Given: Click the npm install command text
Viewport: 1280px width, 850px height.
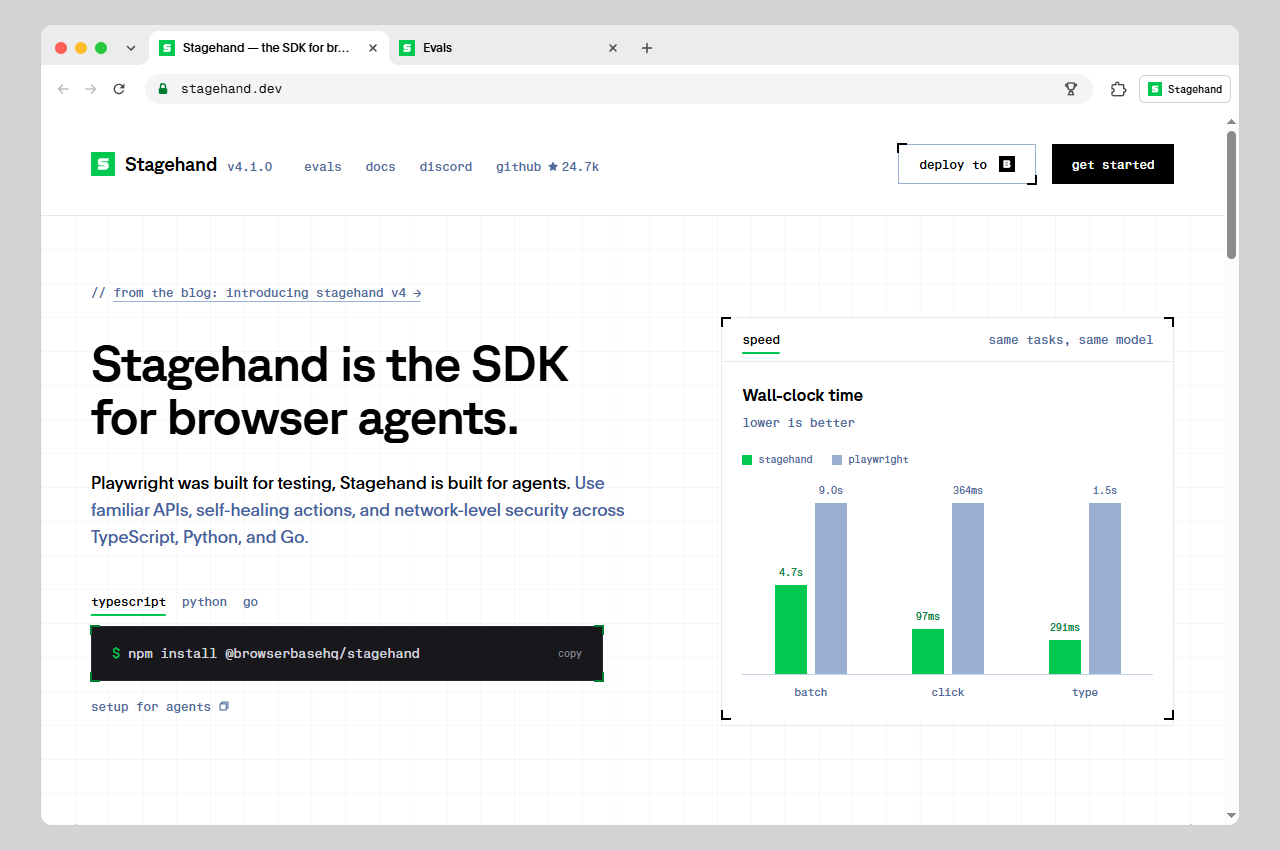Looking at the screenshot, I should 274,654.
